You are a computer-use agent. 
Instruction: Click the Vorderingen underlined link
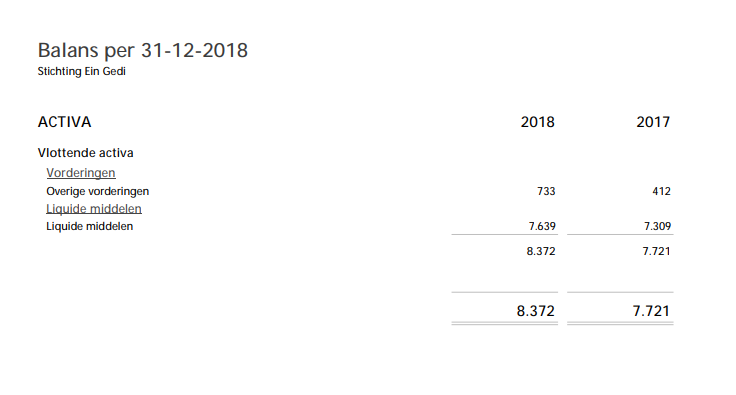(81, 173)
